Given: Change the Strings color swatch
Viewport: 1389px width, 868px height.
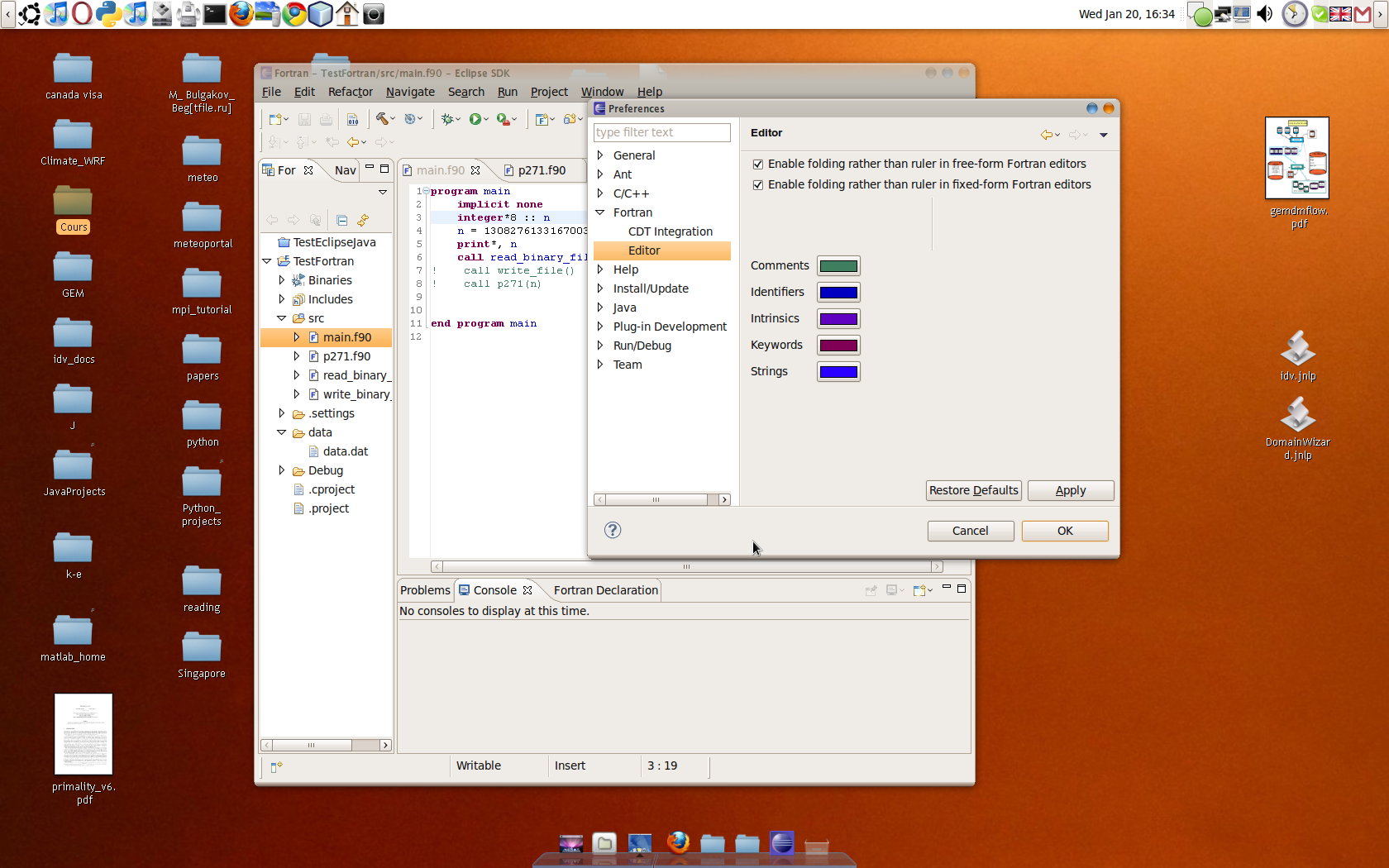Looking at the screenshot, I should tap(838, 372).
